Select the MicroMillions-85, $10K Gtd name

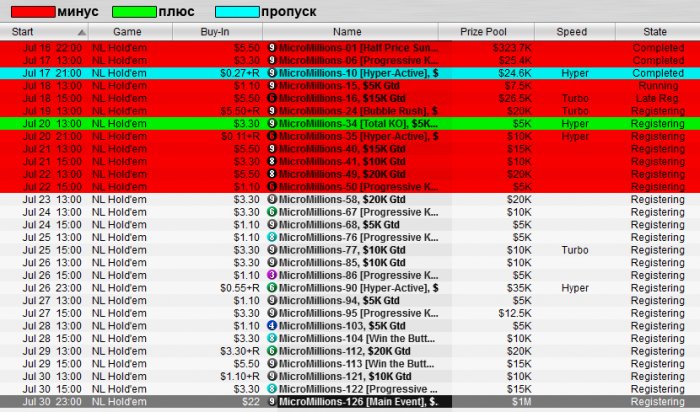342,263
